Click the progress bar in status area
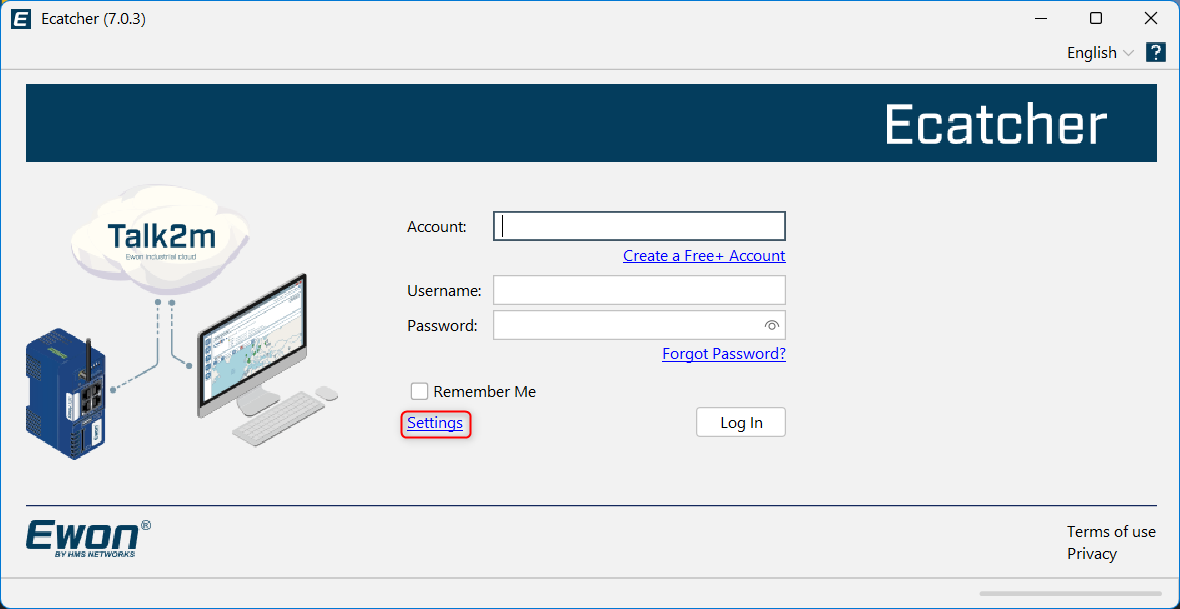 coord(1070,593)
